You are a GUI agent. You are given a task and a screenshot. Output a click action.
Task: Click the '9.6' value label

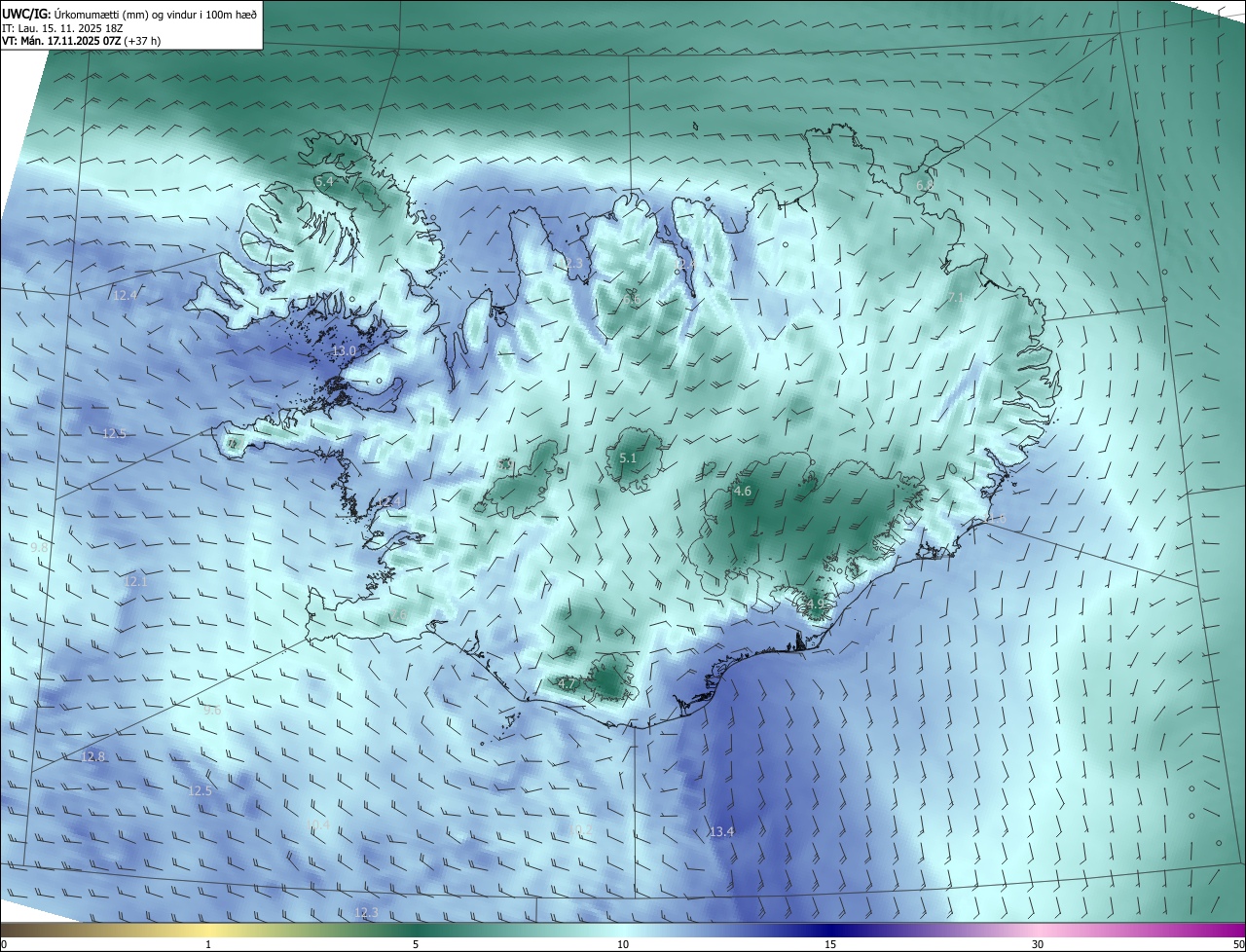pyautogui.click(x=212, y=711)
